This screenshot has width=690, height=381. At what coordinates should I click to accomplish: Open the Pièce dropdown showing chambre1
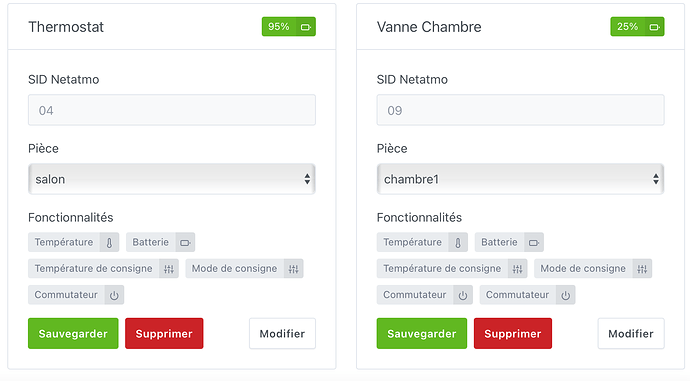pos(520,179)
